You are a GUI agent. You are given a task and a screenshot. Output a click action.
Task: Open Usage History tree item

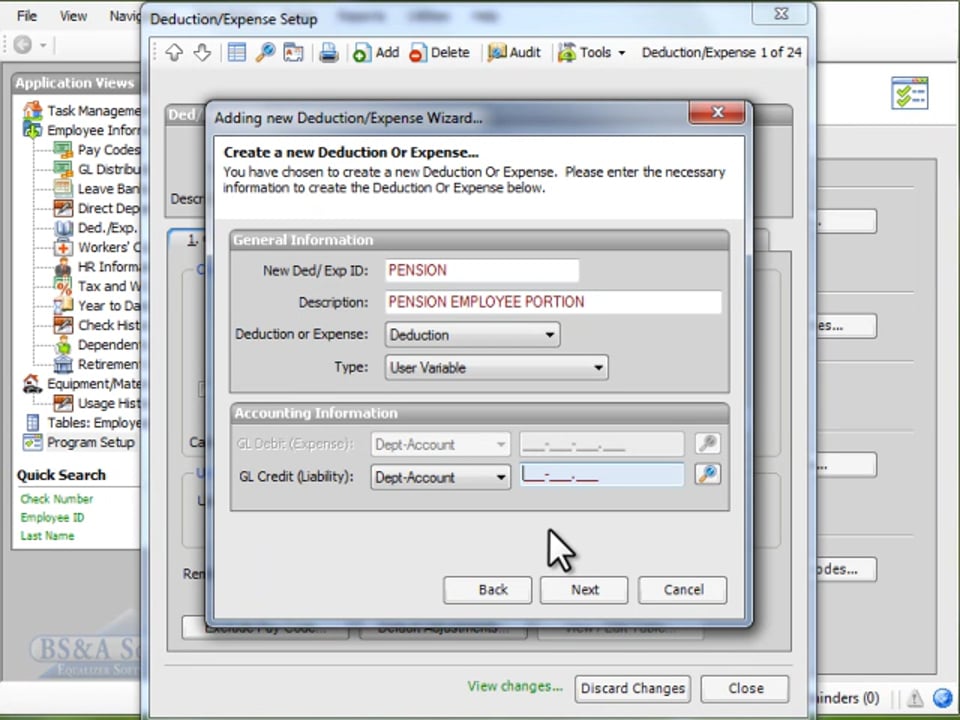tap(97, 403)
